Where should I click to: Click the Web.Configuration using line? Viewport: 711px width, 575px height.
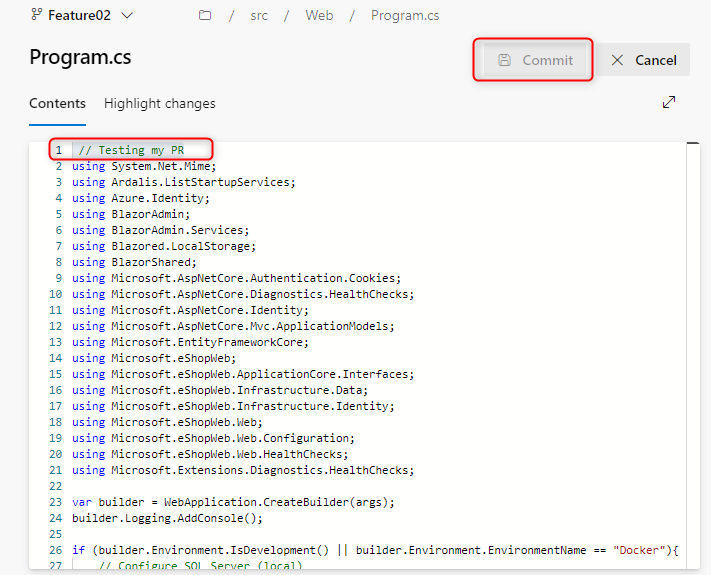(x=214, y=438)
